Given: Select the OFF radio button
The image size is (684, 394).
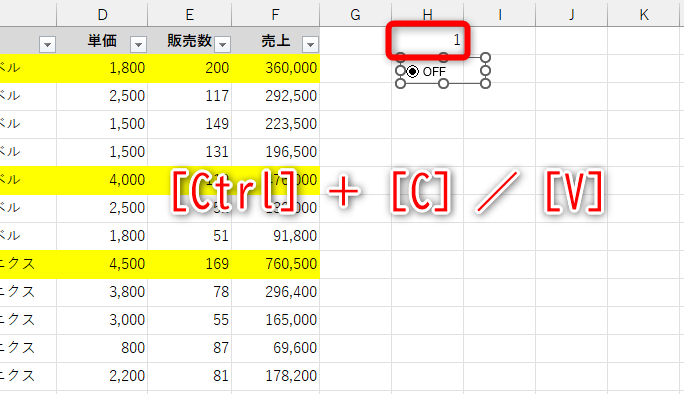Looking at the screenshot, I should pyautogui.click(x=413, y=72).
